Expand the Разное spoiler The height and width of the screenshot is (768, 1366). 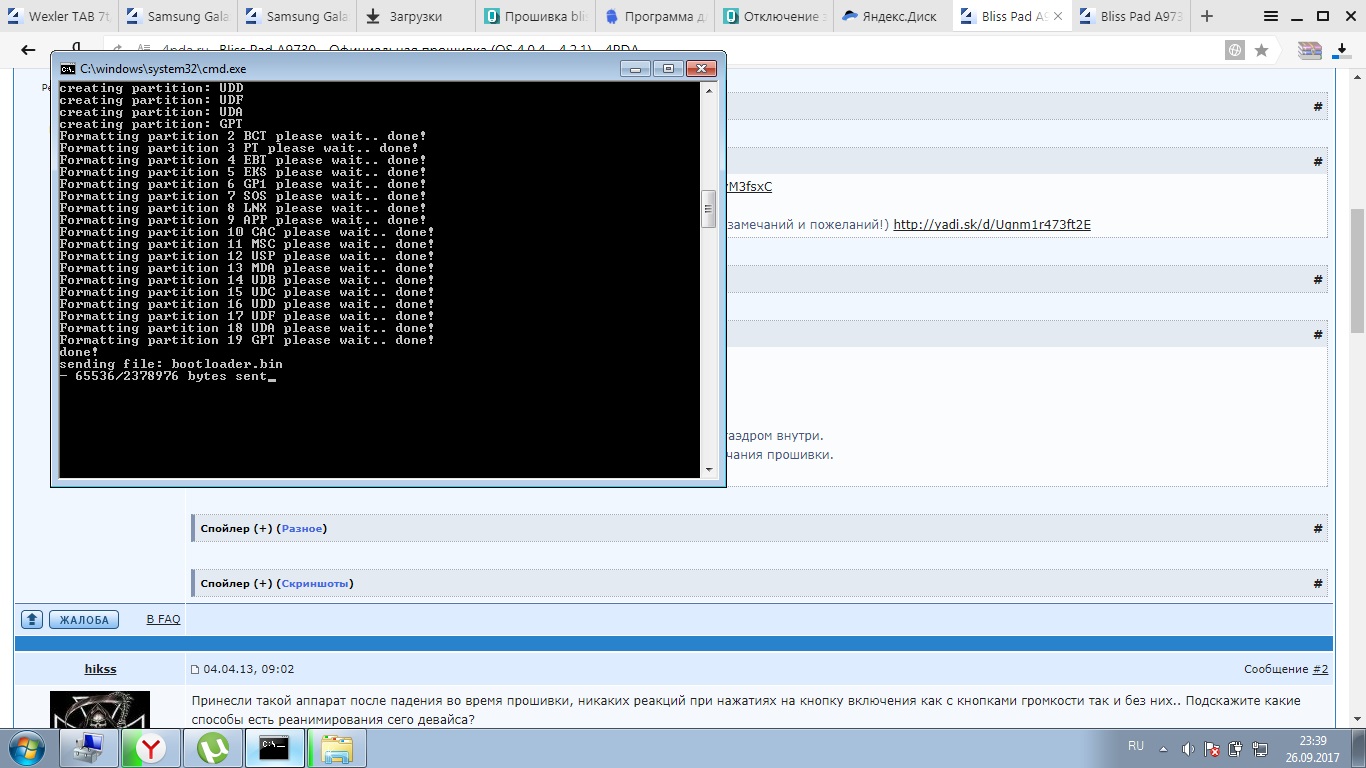[302, 528]
